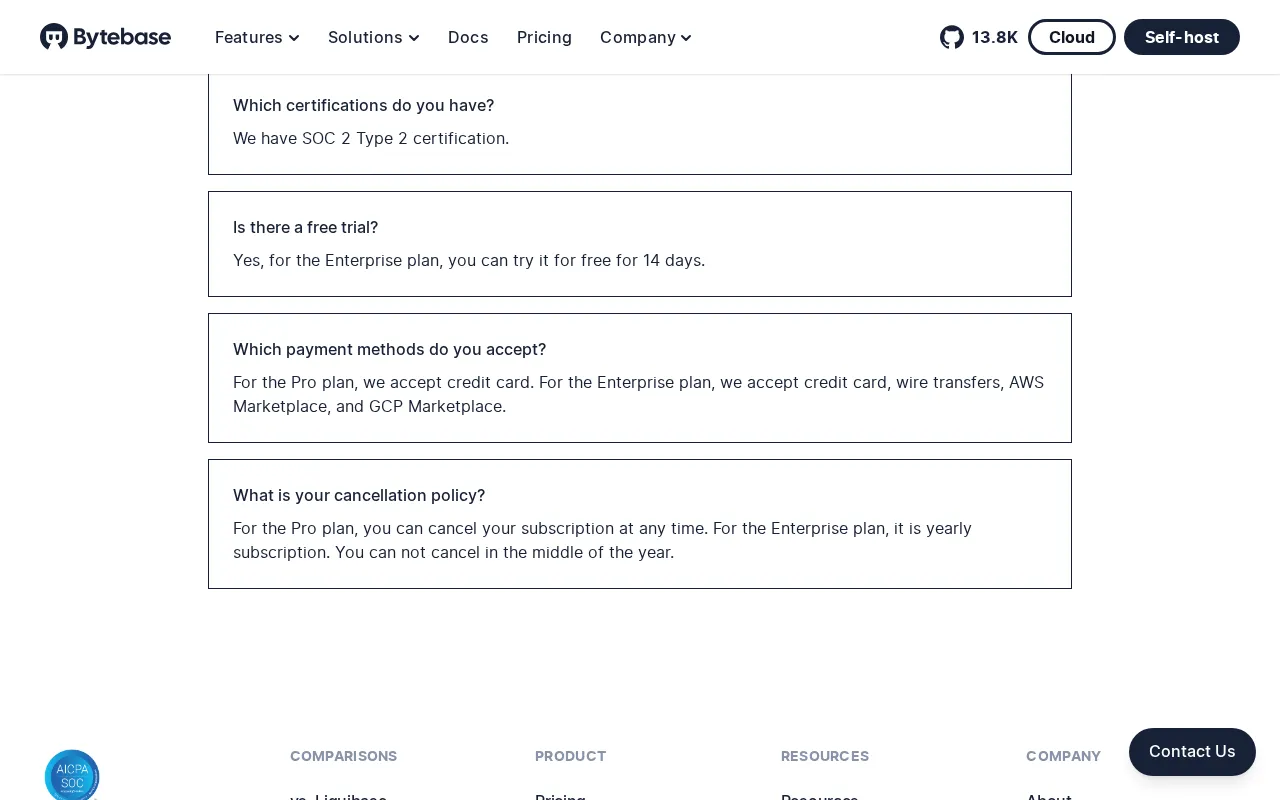The width and height of the screenshot is (1280, 800).
Task: Select the 'Which certifications do you have?' question
Action: click(x=364, y=105)
